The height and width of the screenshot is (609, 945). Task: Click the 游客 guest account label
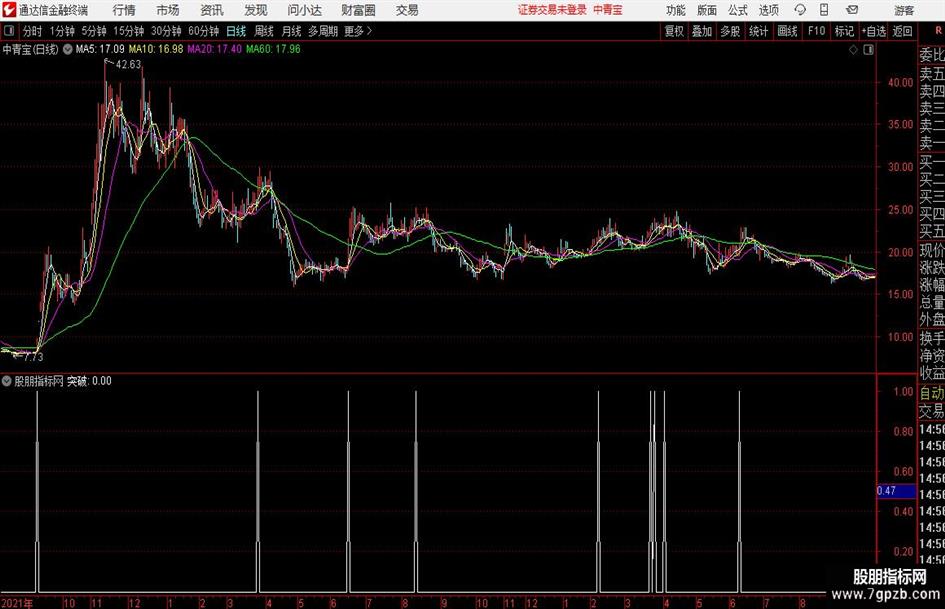coord(904,10)
